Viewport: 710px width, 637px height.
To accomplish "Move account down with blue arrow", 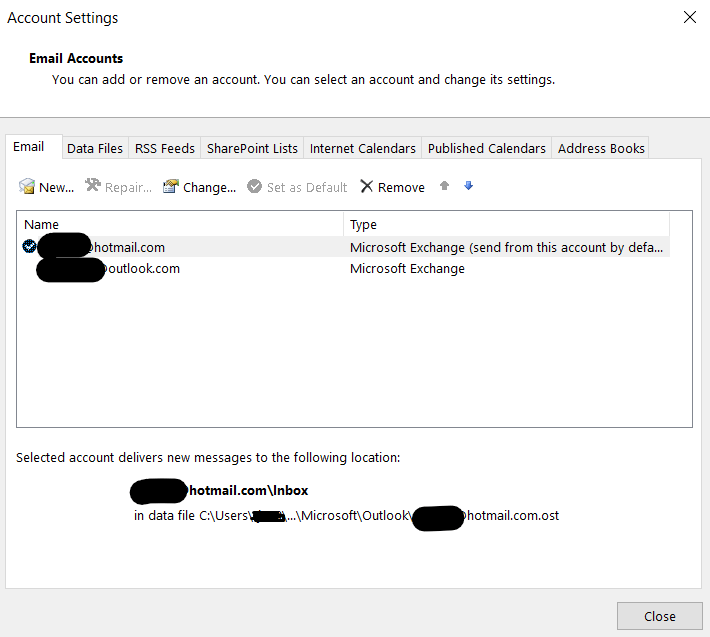I will (x=469, y=185).
